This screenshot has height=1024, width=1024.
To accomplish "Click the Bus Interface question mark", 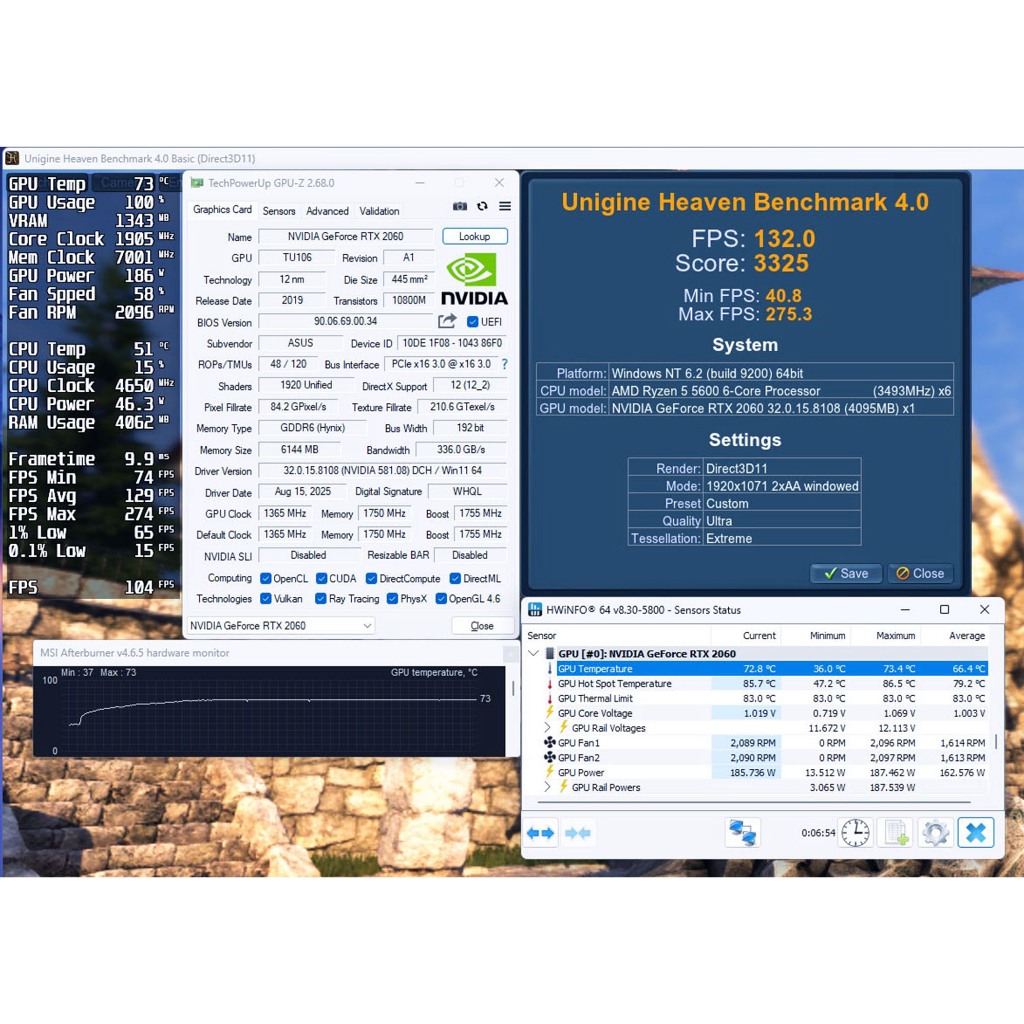I will coord(504,364).
